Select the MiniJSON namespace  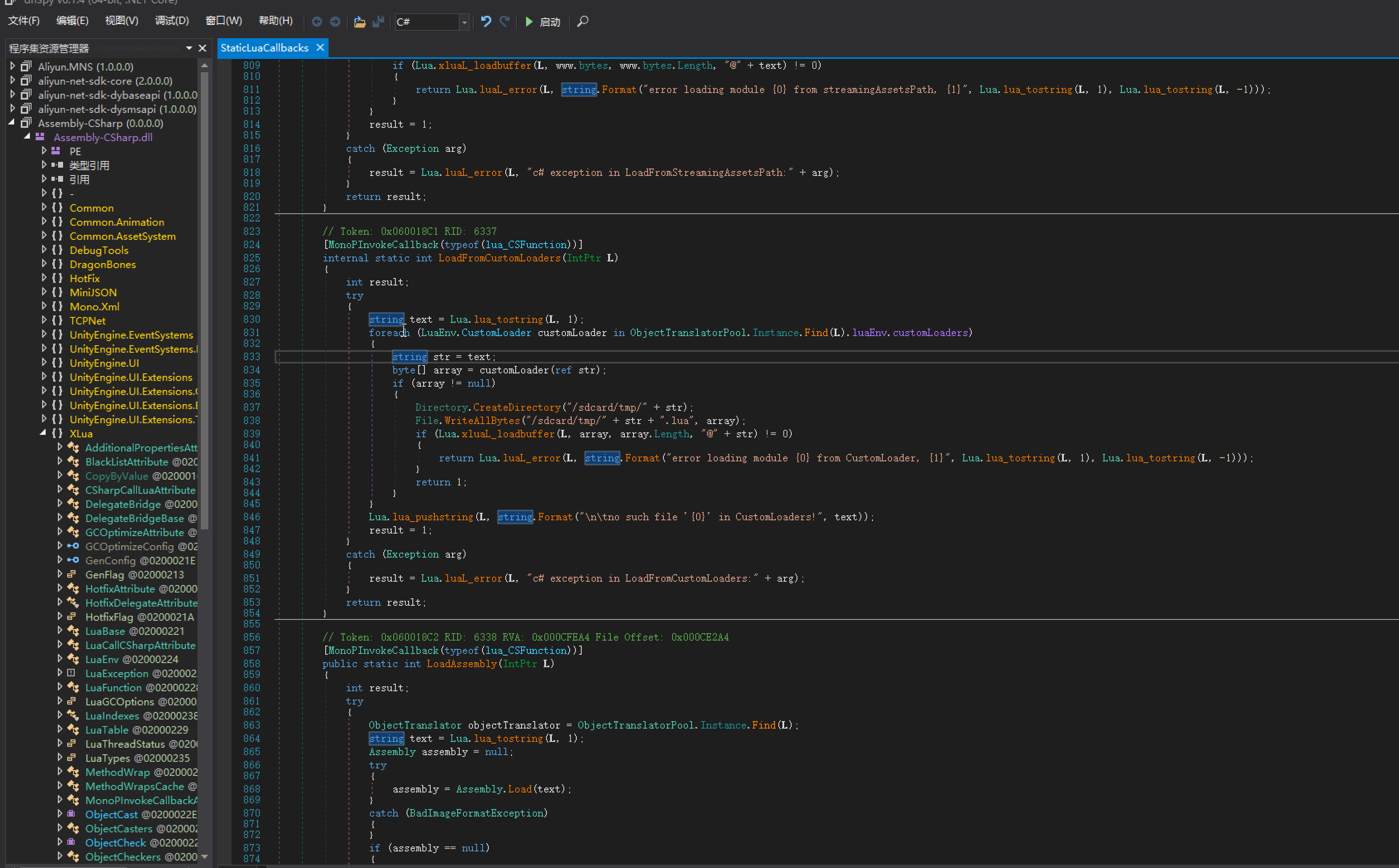coord(93,292)
